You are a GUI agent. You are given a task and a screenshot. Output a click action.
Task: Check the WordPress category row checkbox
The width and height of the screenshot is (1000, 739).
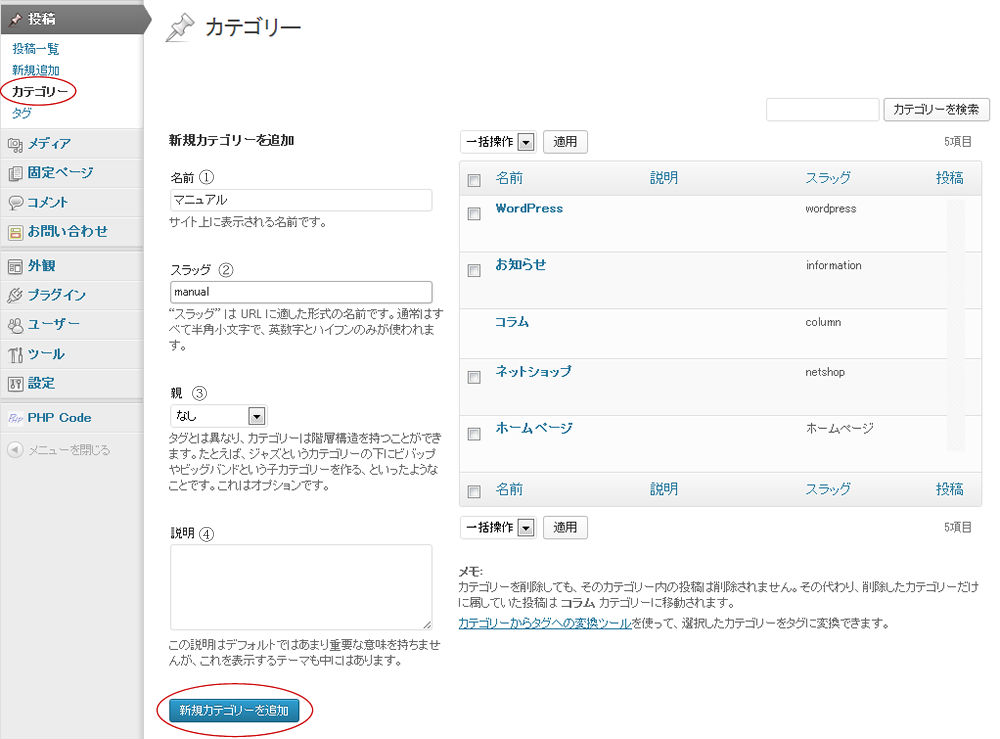474,214
